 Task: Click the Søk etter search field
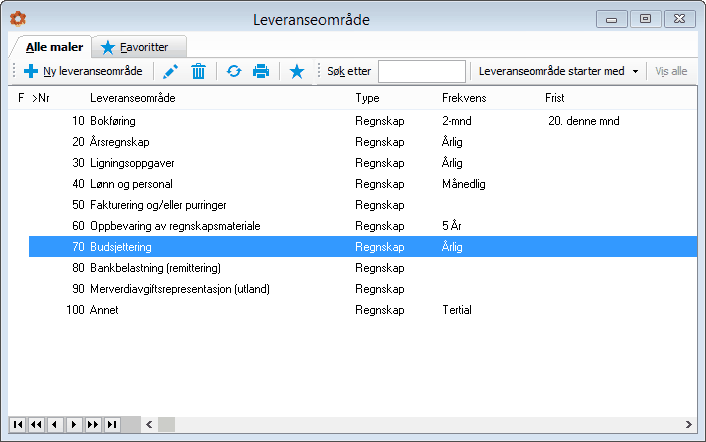(421, 71)
